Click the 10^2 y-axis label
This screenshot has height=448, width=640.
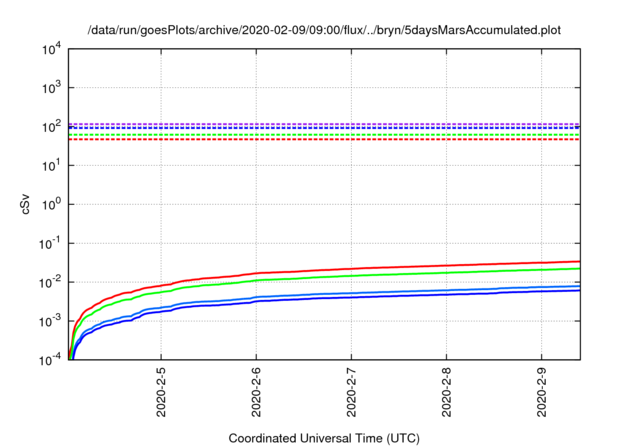point(51,126)
